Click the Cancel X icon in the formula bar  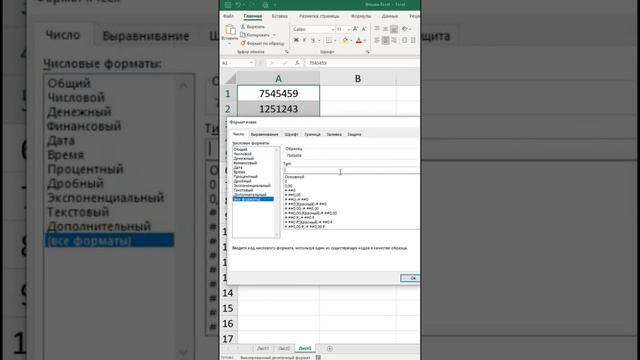coord(272,63)
